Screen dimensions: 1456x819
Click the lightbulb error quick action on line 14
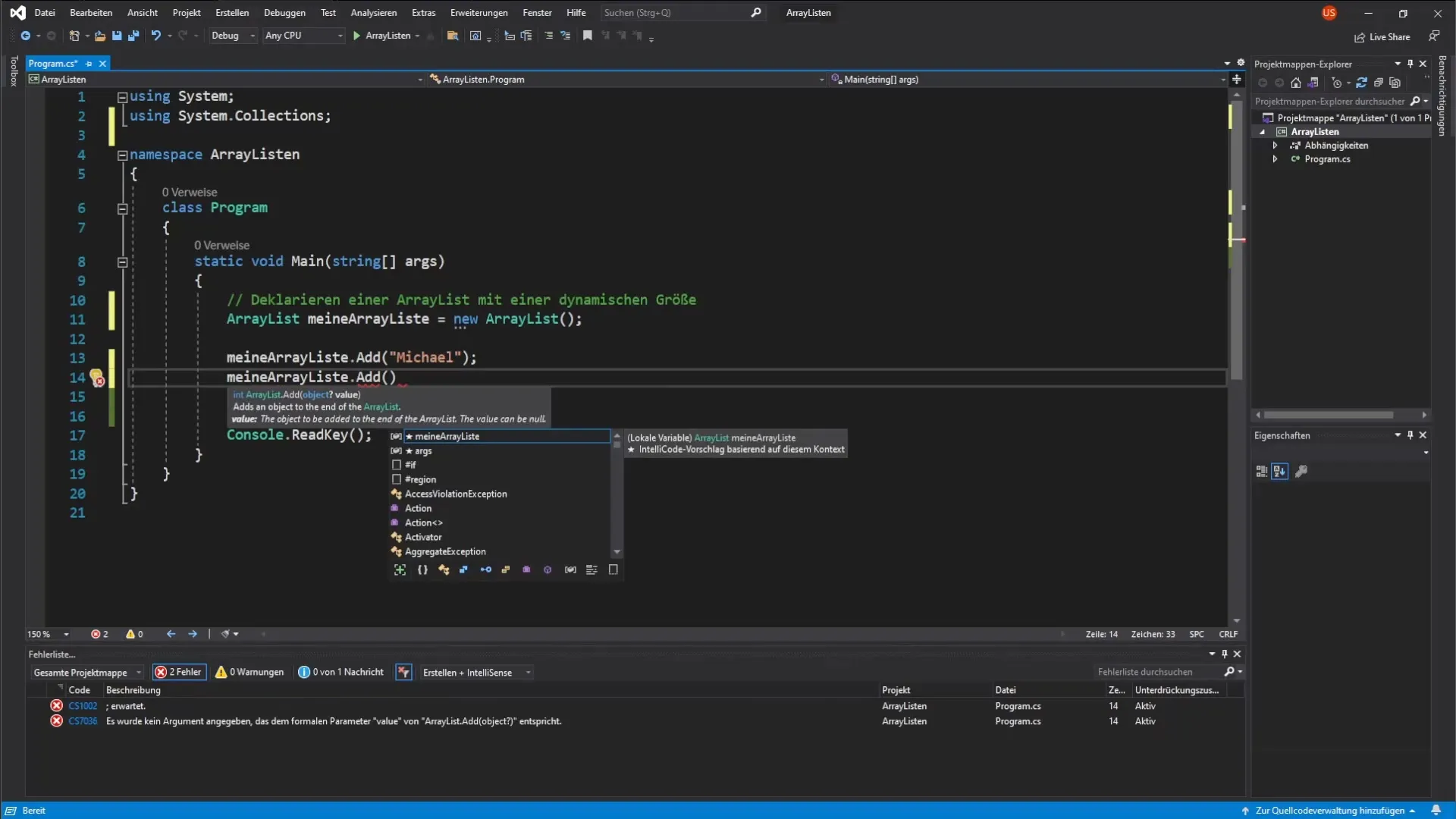pos(96,377)
